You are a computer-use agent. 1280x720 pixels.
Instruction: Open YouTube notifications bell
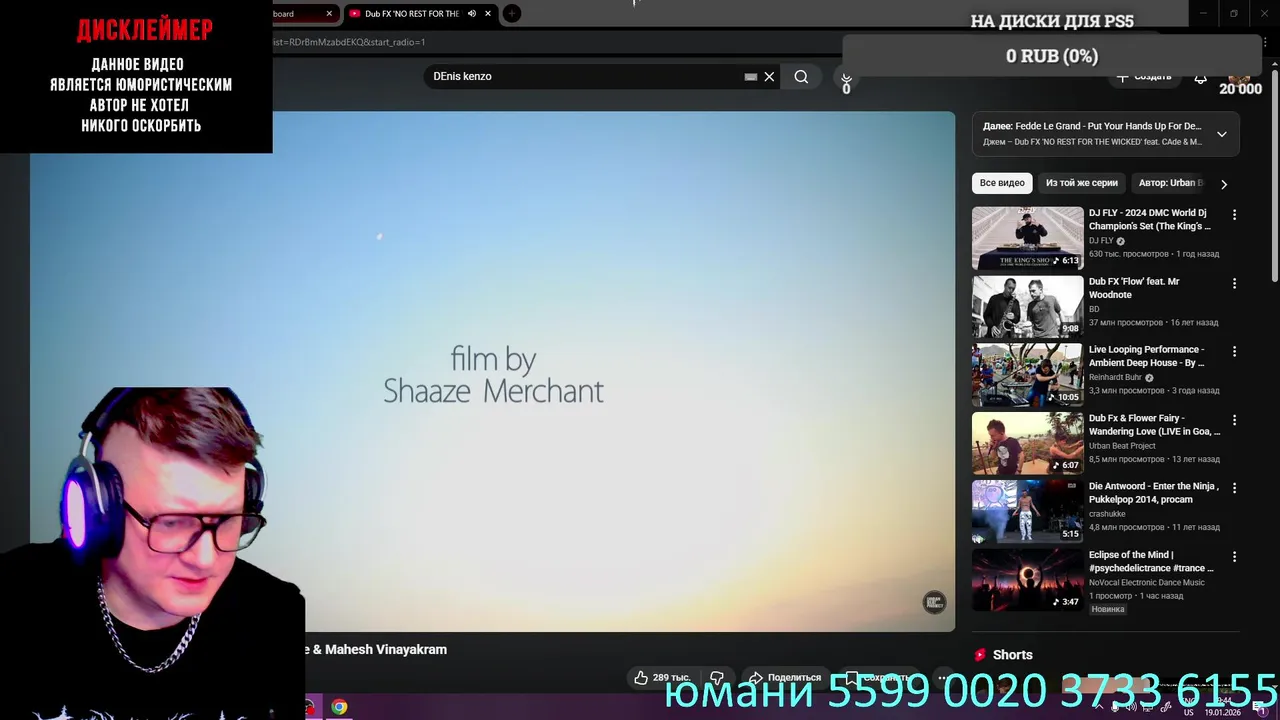click(x=1201, y=78)
